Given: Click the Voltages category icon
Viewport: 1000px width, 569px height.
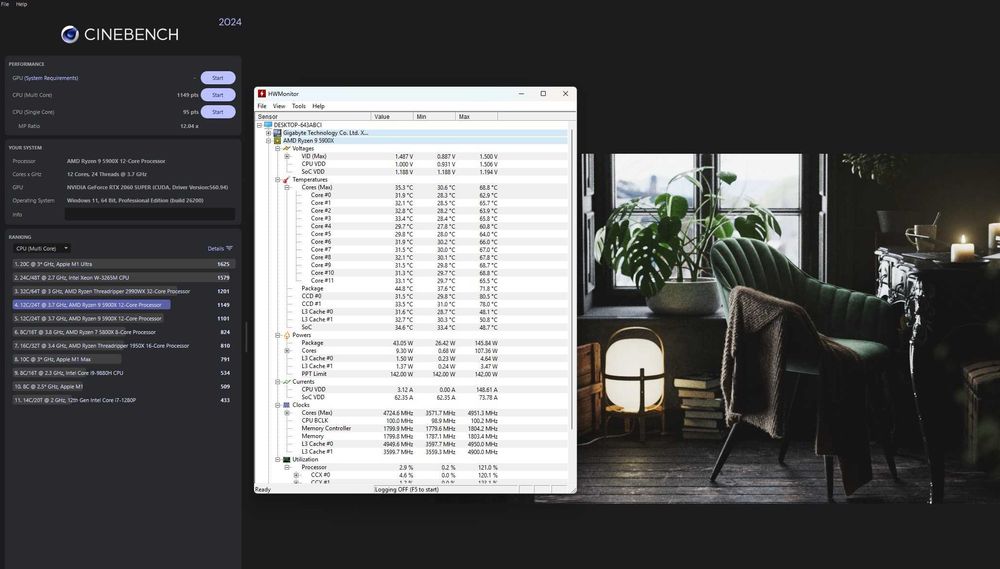Looking at the screenshot, I should pyautogui.click(x=286, y=149).
